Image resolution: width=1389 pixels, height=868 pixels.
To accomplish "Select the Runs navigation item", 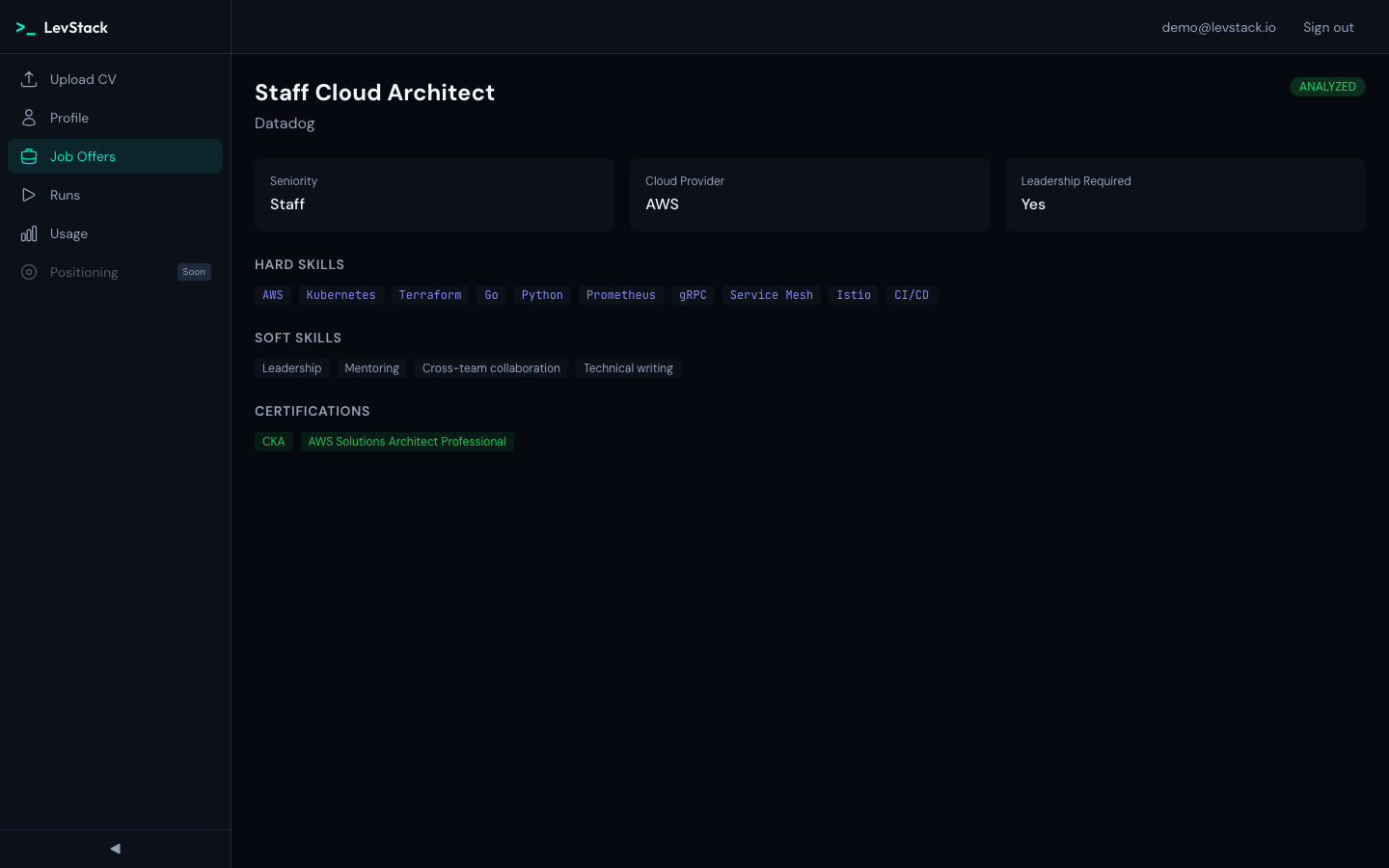I will coord(65,195).
